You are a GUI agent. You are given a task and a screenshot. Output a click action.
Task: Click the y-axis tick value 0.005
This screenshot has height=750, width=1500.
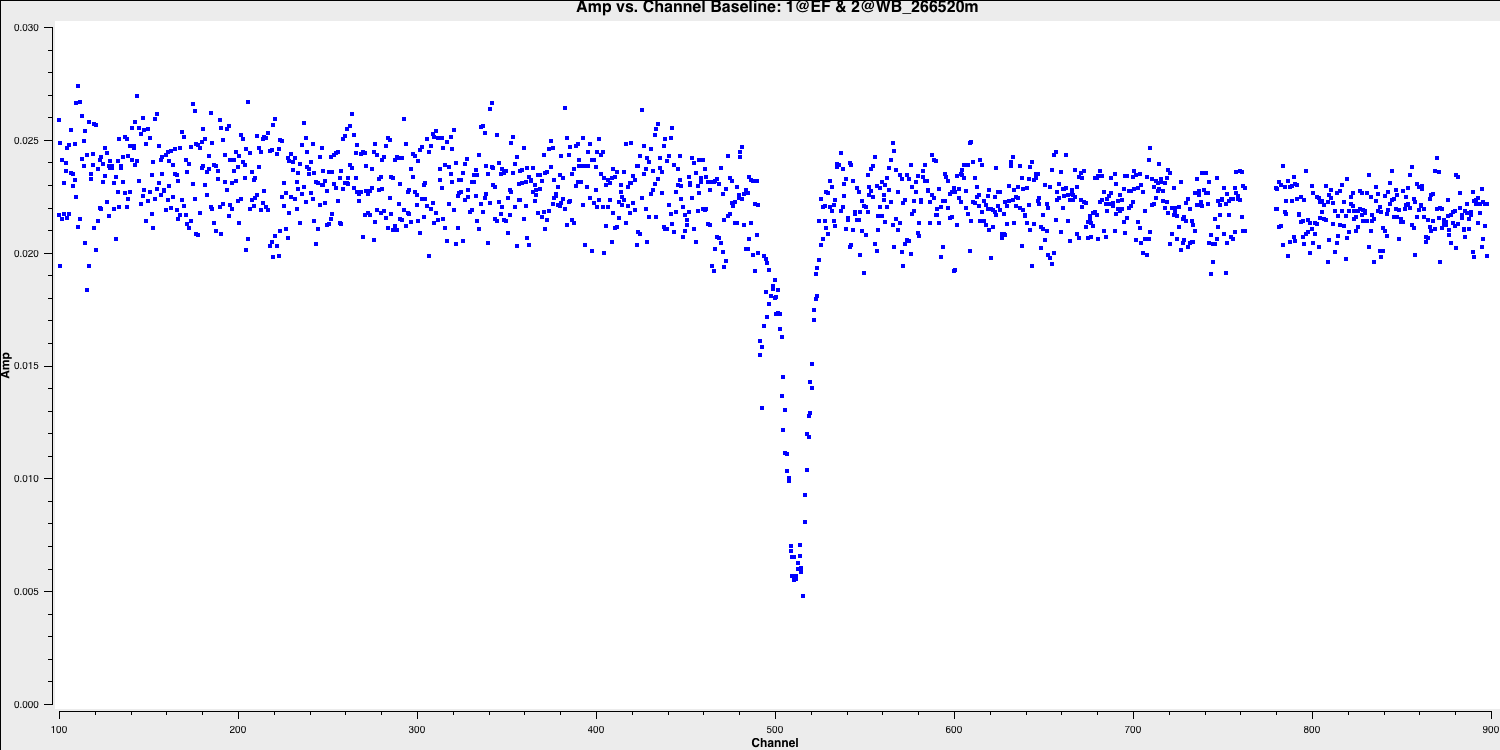point(25,591)
